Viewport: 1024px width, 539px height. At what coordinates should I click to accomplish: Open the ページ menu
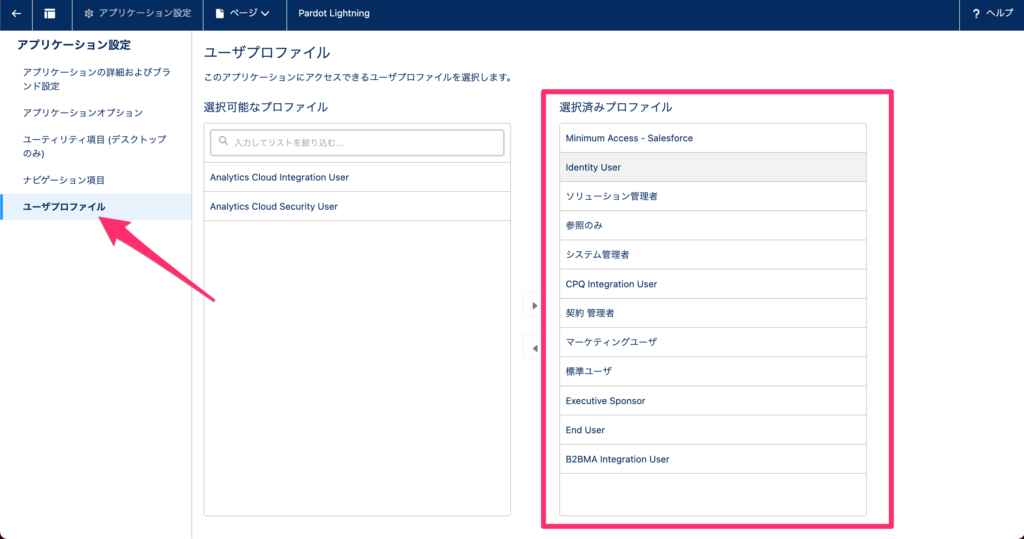[x=245, y=13]
